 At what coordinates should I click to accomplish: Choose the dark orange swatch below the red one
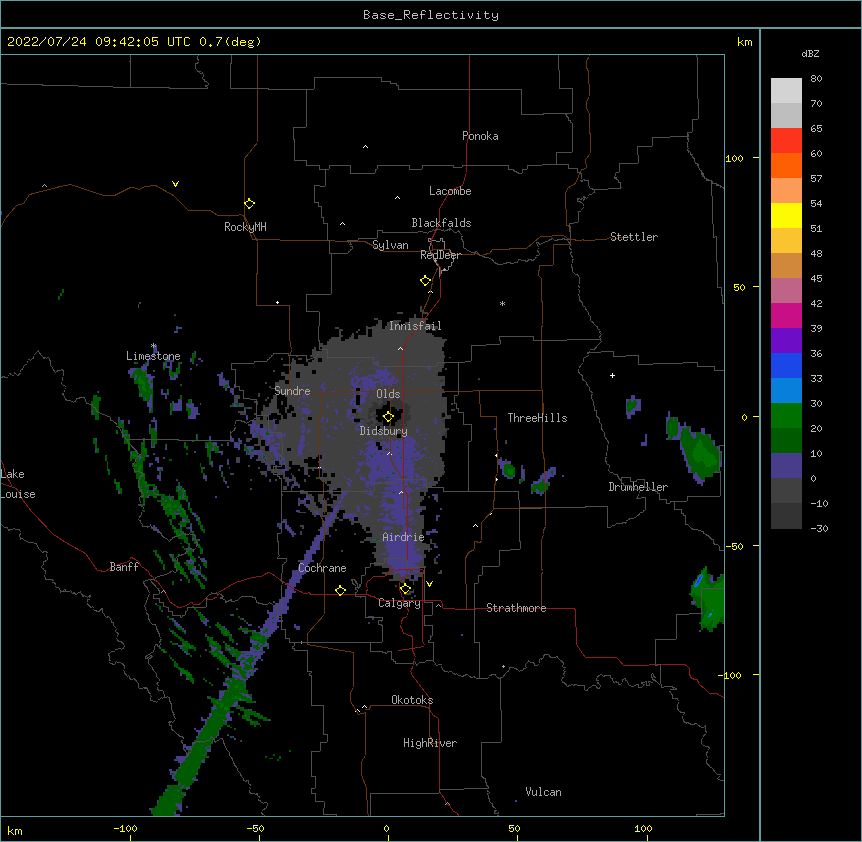pos(786,165)
